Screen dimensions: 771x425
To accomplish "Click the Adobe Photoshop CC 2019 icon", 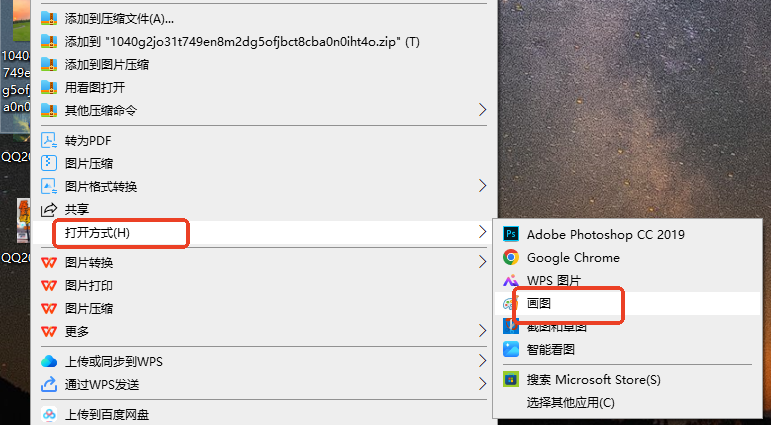I will point(511,234).
